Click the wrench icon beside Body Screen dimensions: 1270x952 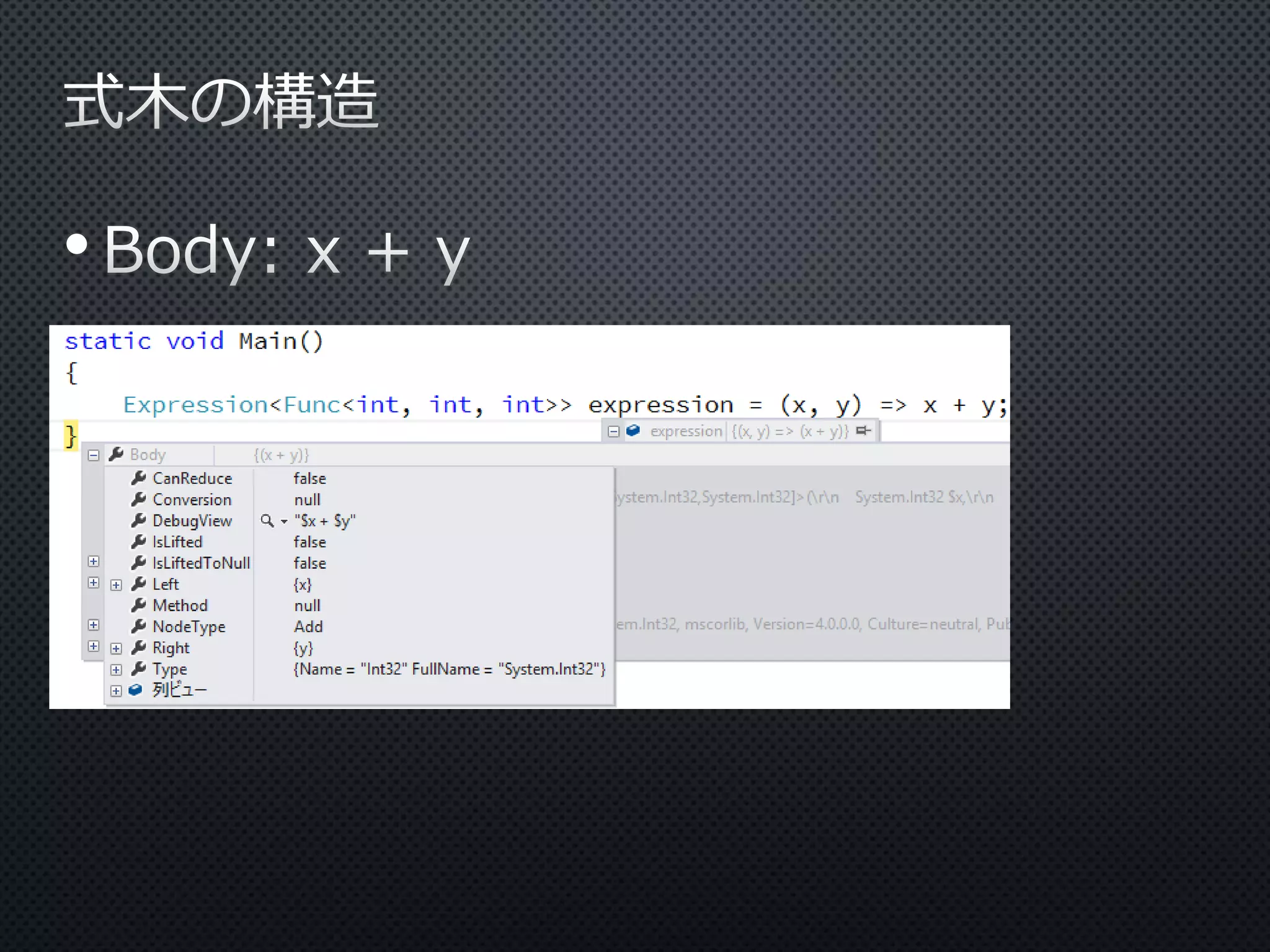[116, 455]
